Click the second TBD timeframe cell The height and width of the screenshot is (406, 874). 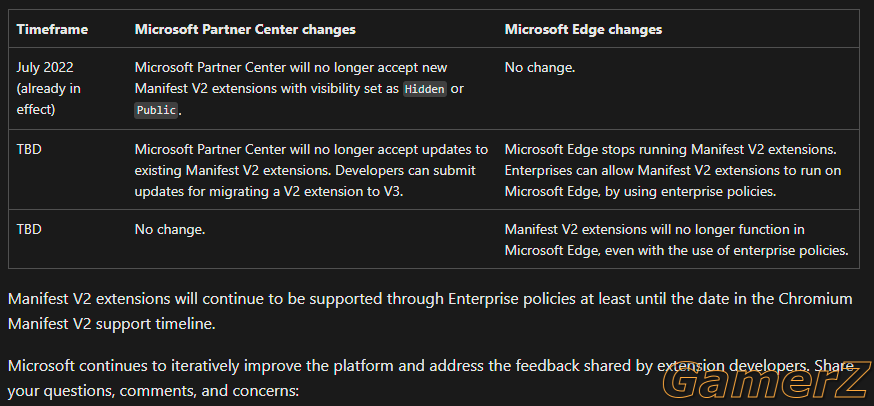[29, 229]
